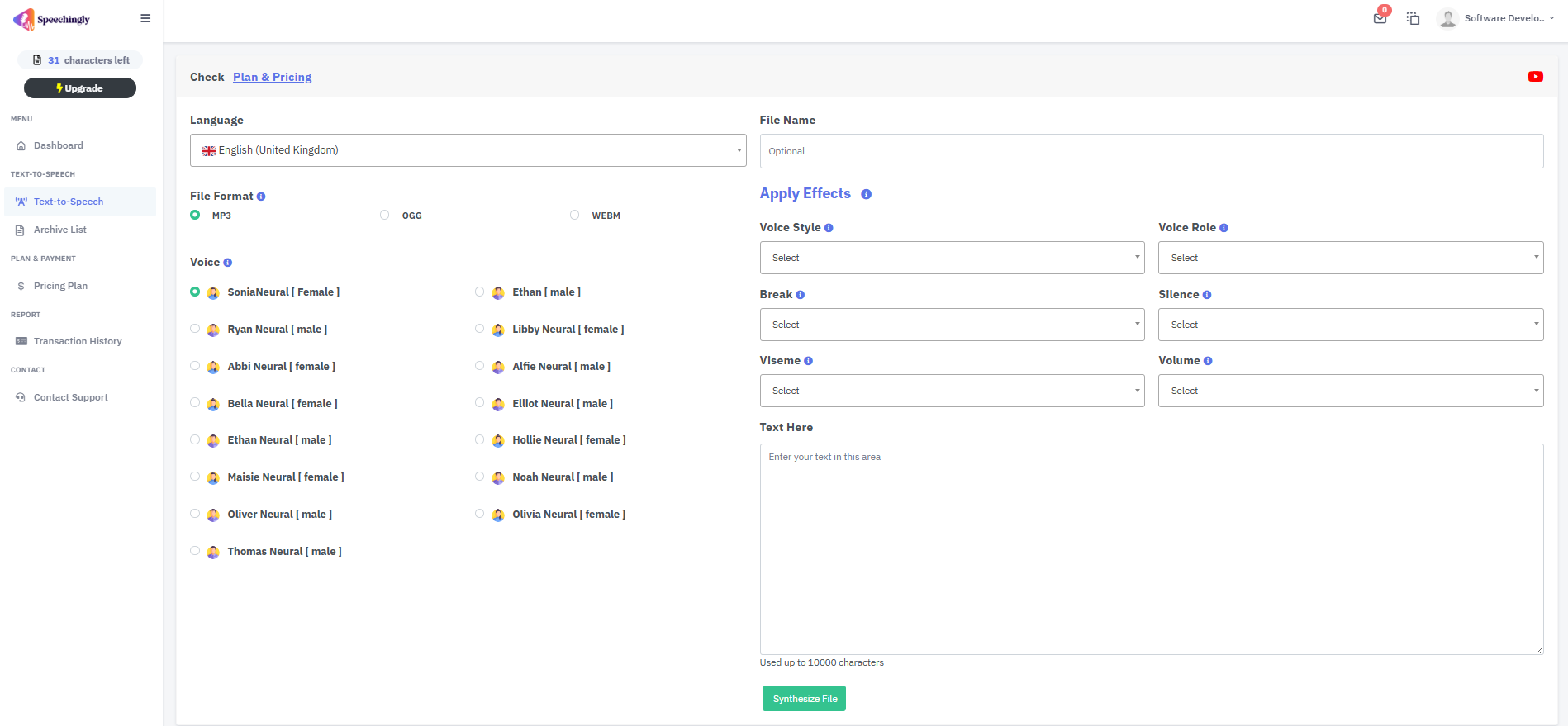
Task: Open the Plan & Pricing link
Action: click(273, 77)
